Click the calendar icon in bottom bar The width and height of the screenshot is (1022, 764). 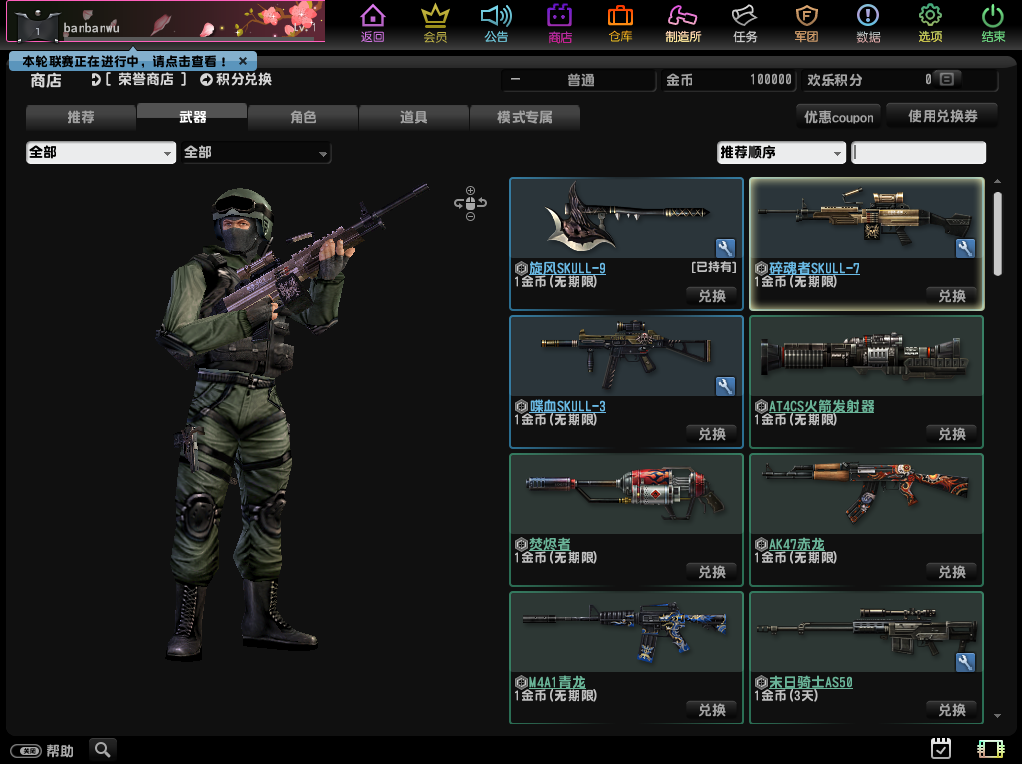pos(940,748)
